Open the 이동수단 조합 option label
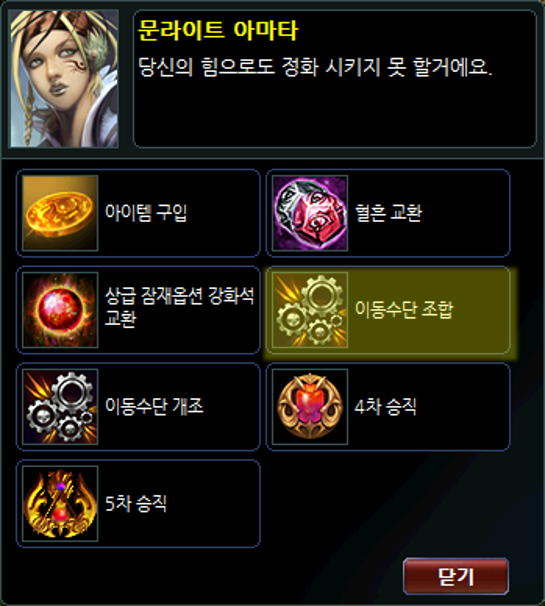 tap(404, 310)
